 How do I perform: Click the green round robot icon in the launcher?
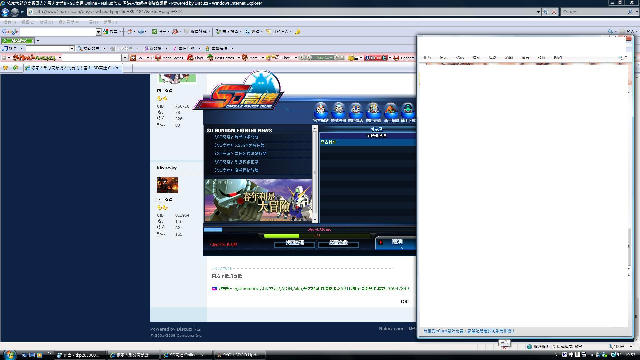(408, 111)
